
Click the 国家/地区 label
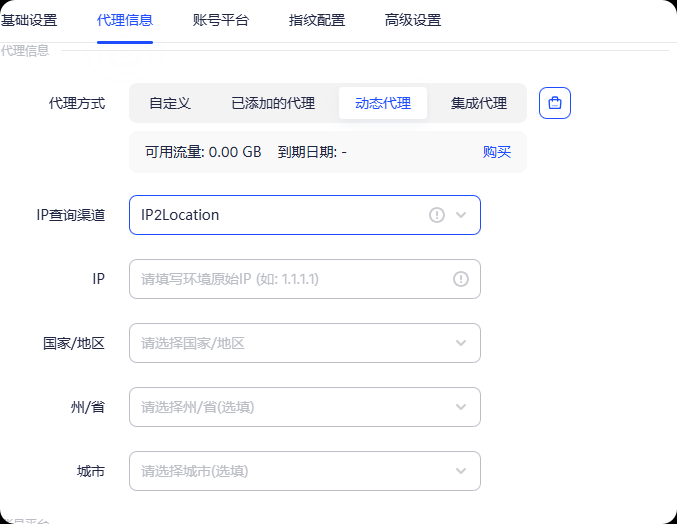click(74, 343)
